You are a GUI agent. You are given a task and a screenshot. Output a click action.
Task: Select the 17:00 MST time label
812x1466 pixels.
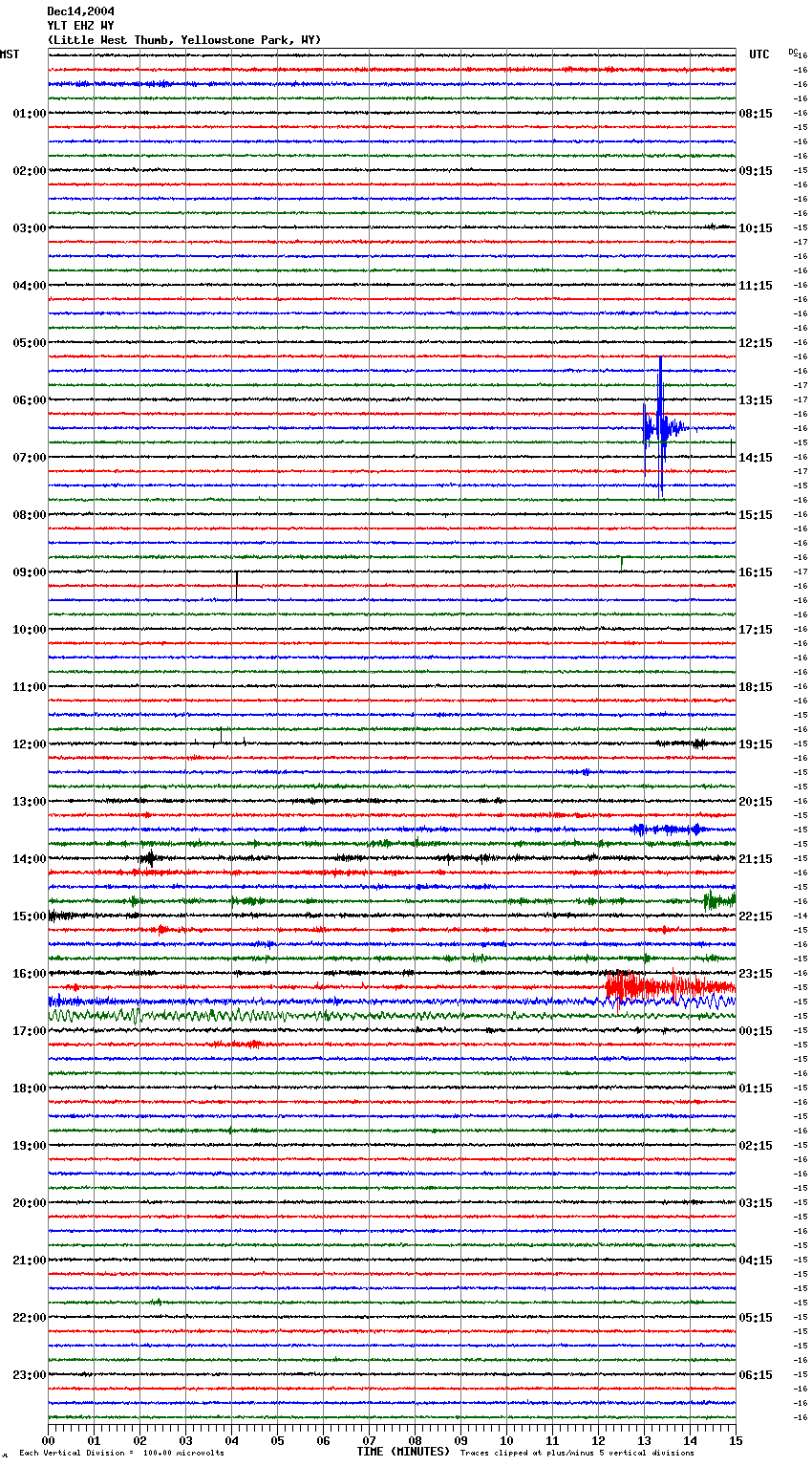(30, 1031)
